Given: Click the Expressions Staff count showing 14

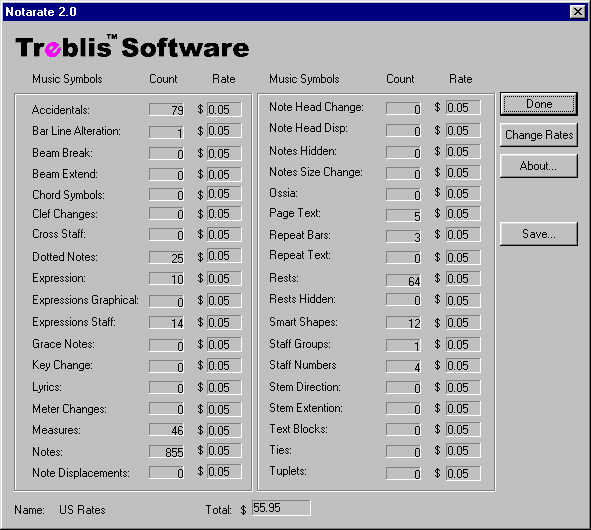Looking at the screenshot, I should [167, 323].
